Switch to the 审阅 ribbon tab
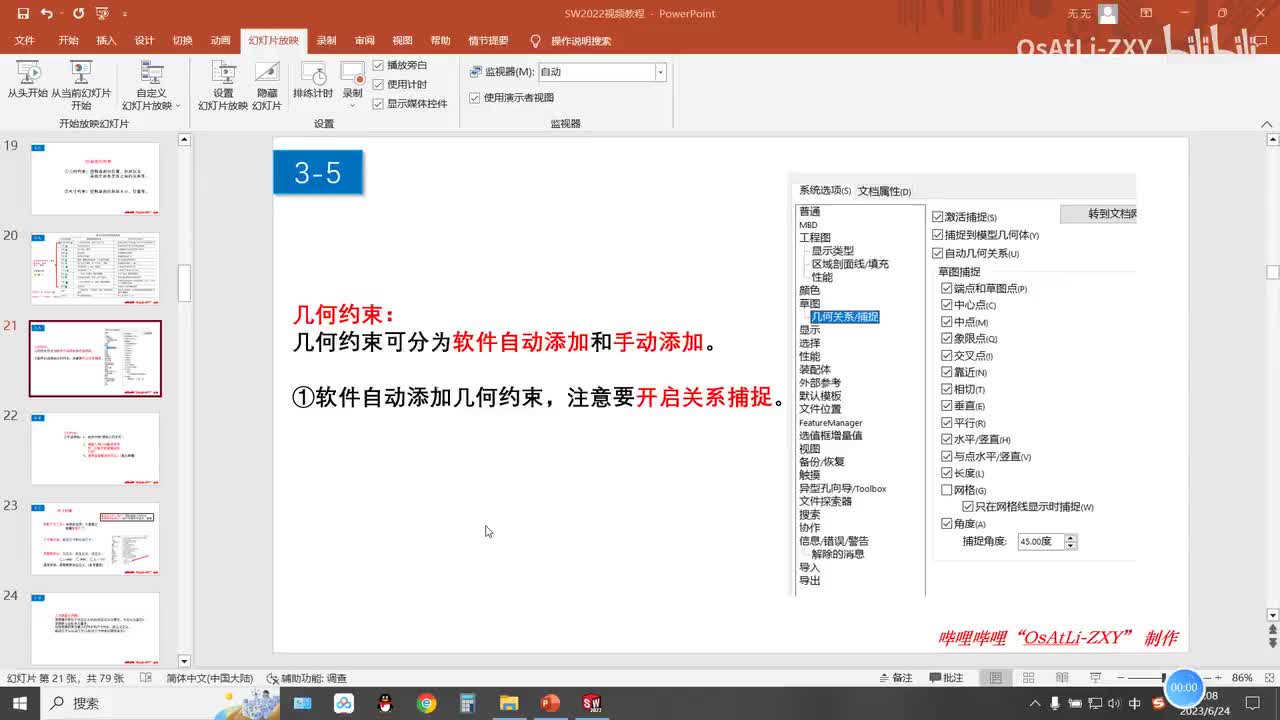 [364, 41]
